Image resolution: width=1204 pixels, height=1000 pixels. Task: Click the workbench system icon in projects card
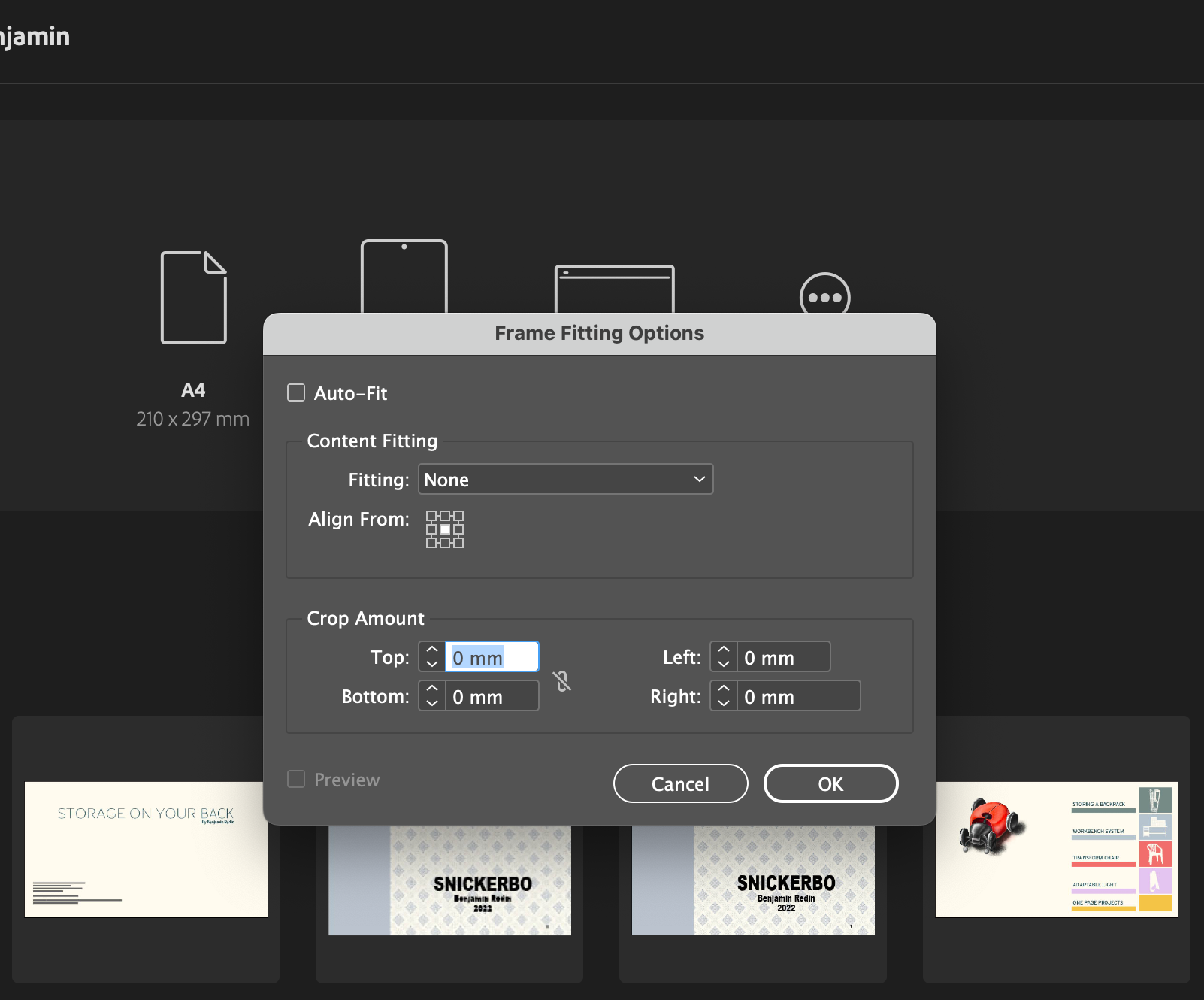pyautogui.click(x=1154, y=827)
